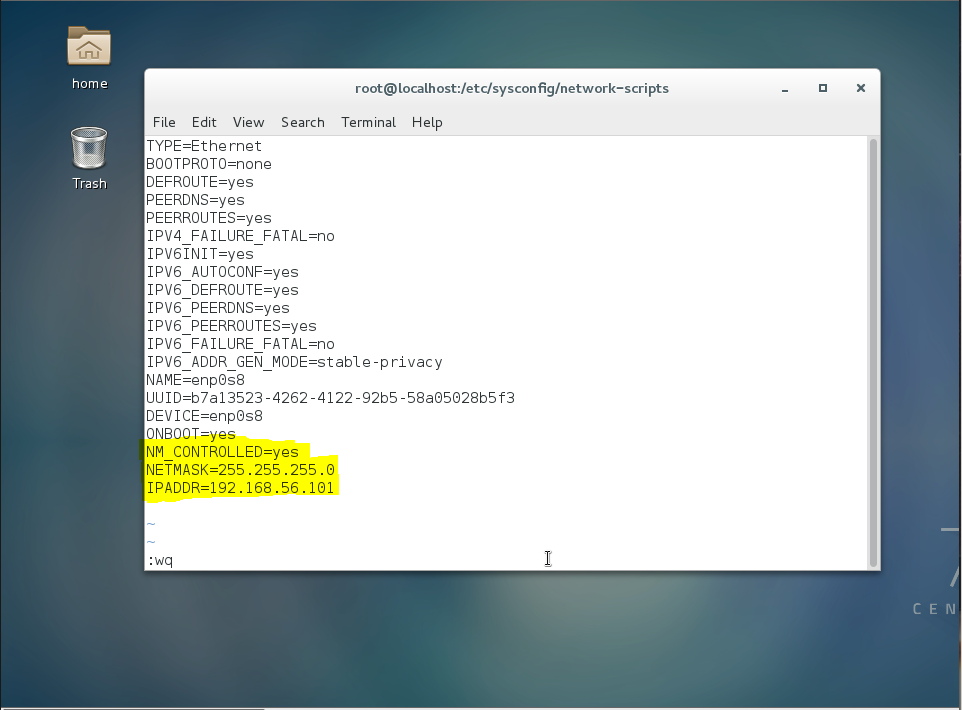Click the :wq command line

160,560
